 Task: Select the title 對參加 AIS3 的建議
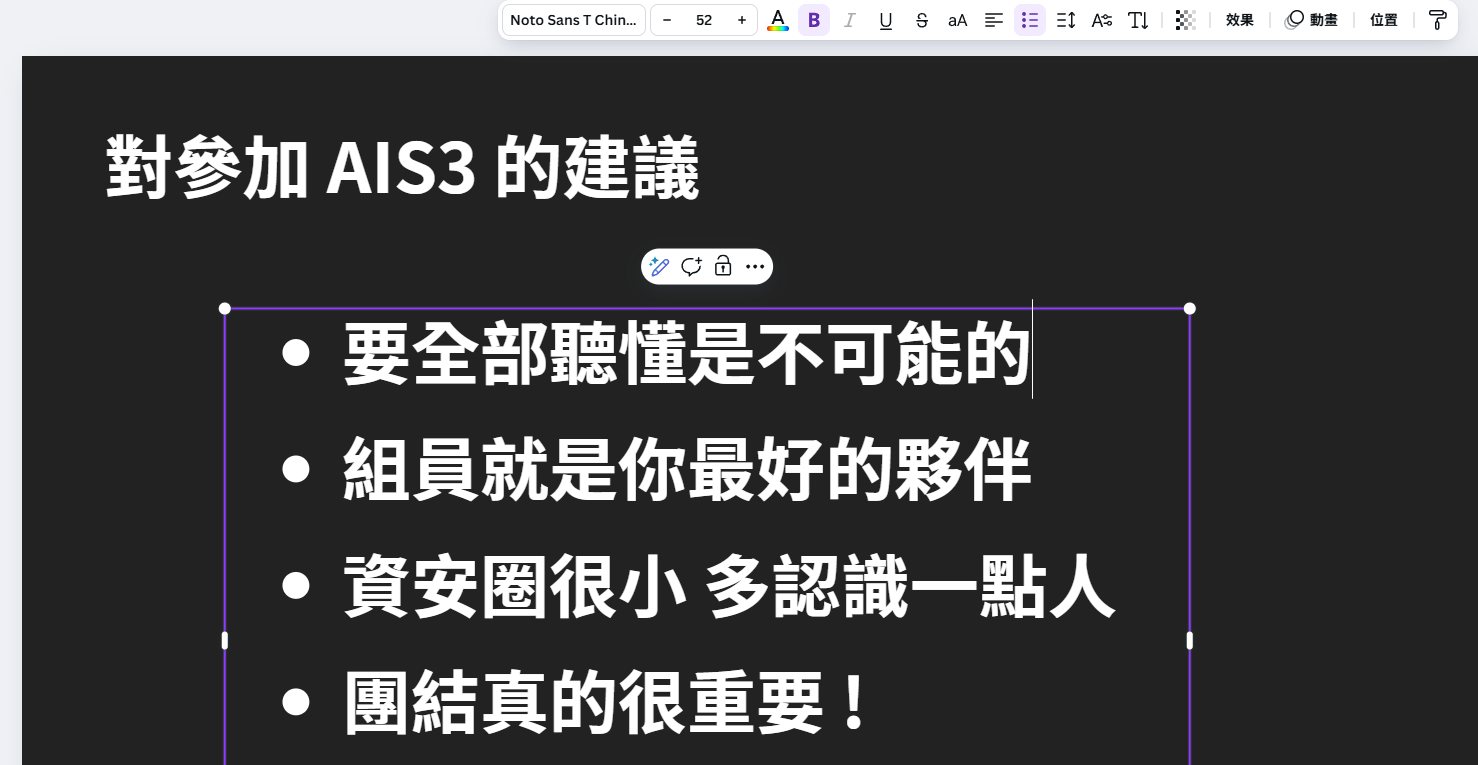point(402,167)
